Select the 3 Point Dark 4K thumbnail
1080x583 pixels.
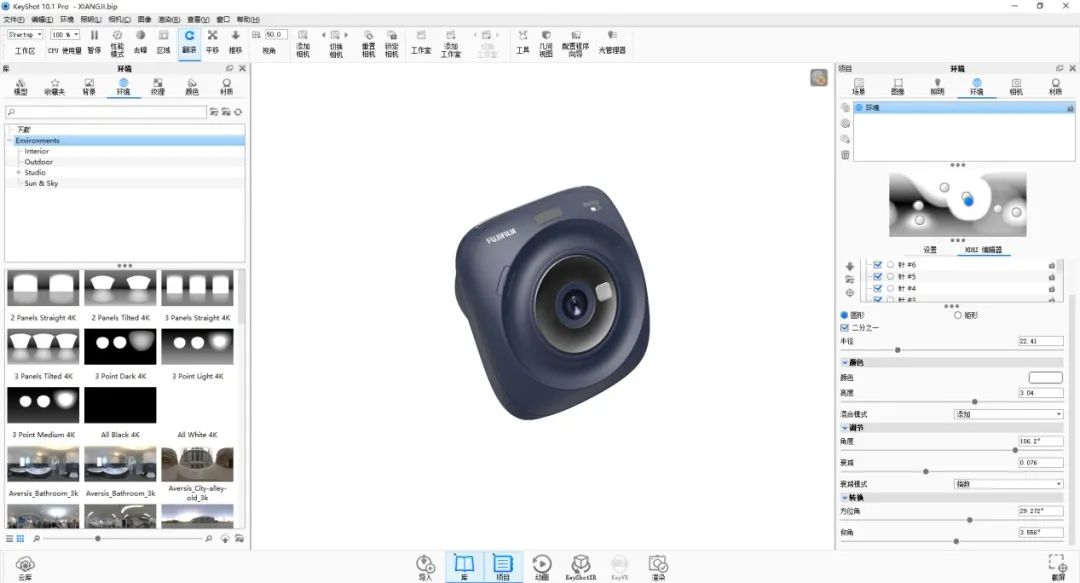[120, 347]
